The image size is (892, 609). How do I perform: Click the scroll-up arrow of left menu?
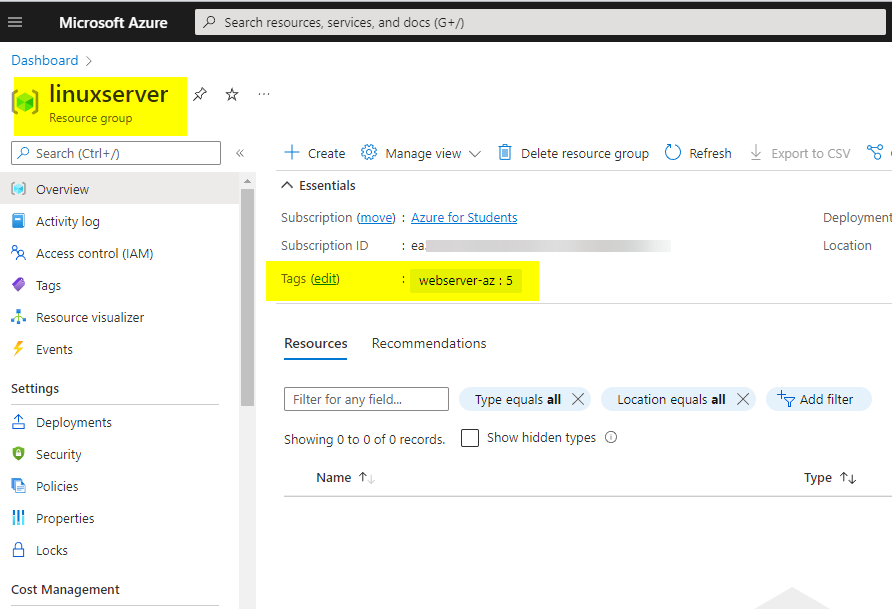(x=247, y=181)
